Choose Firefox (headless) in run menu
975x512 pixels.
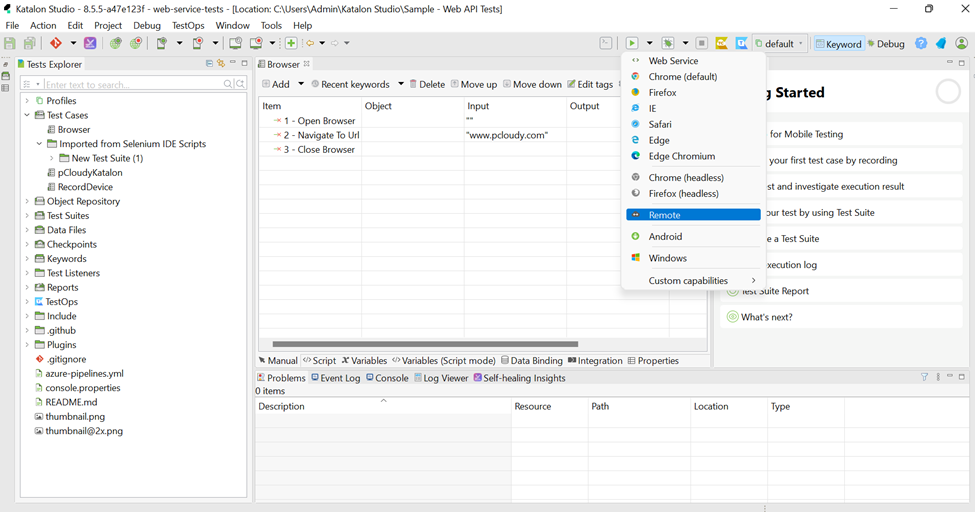pos(683,193)
